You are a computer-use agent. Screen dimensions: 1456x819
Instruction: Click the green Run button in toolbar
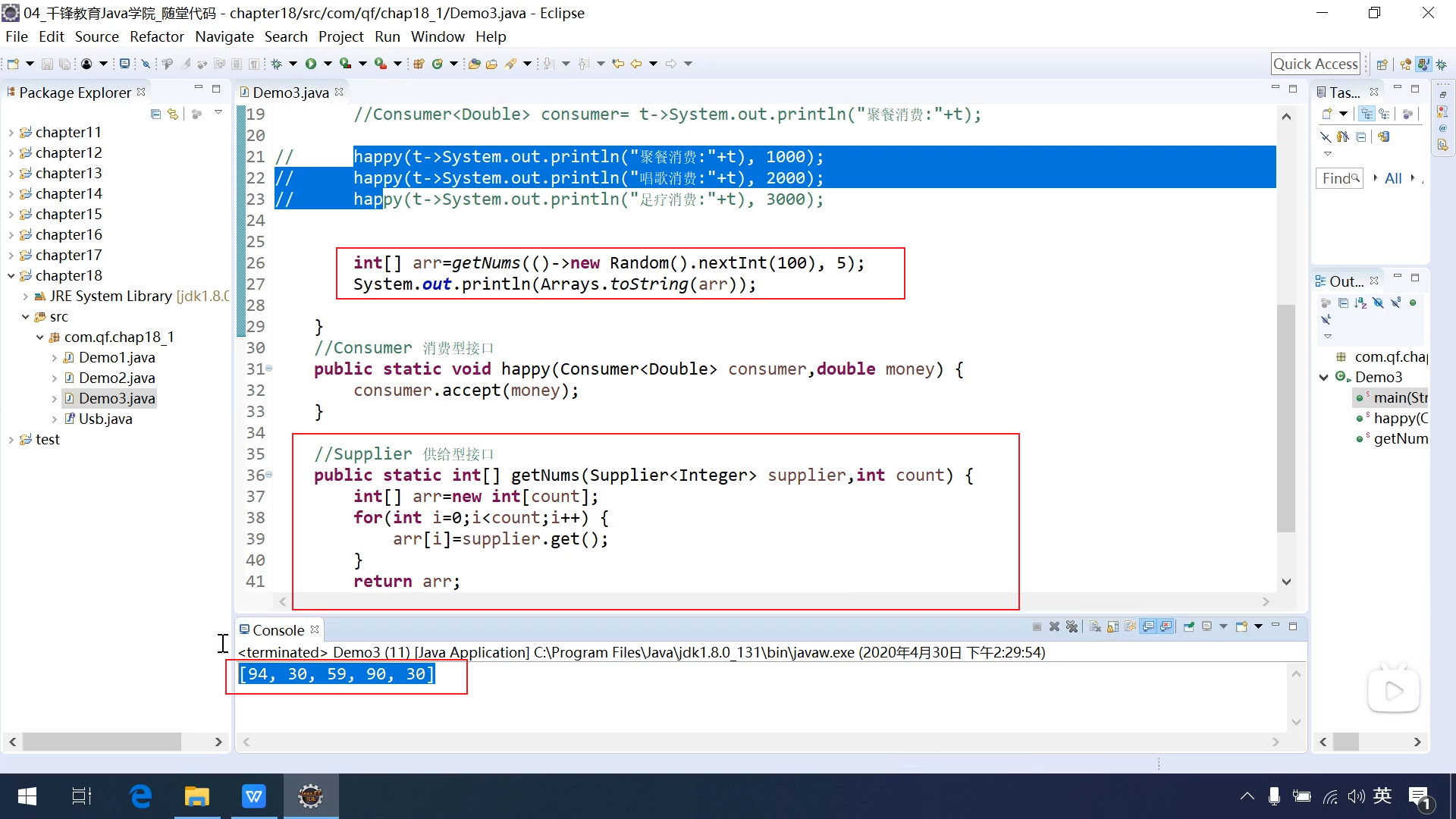pos(311,64)
